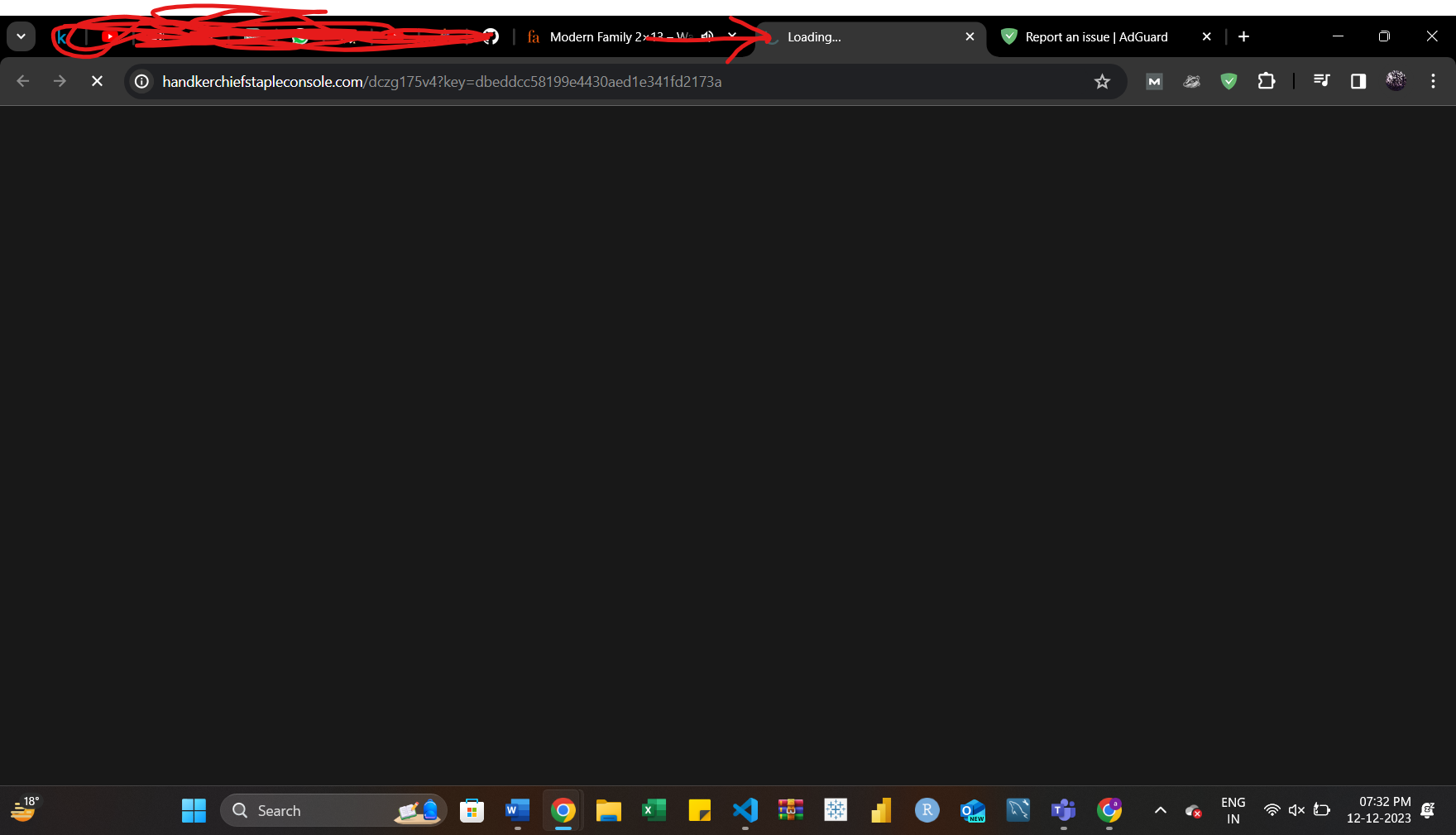View site information for this URL
The width and height of the screenshot is (1456, 835).
142,81
